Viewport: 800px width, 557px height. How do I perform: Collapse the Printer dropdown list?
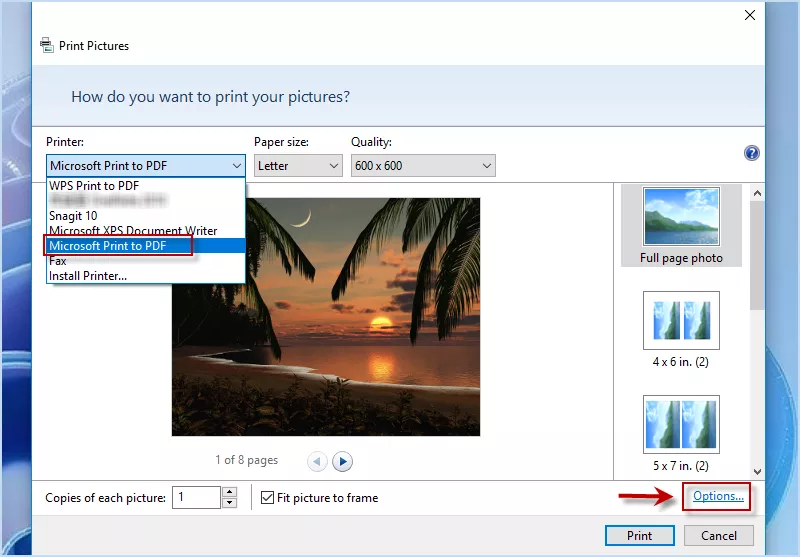236,165
